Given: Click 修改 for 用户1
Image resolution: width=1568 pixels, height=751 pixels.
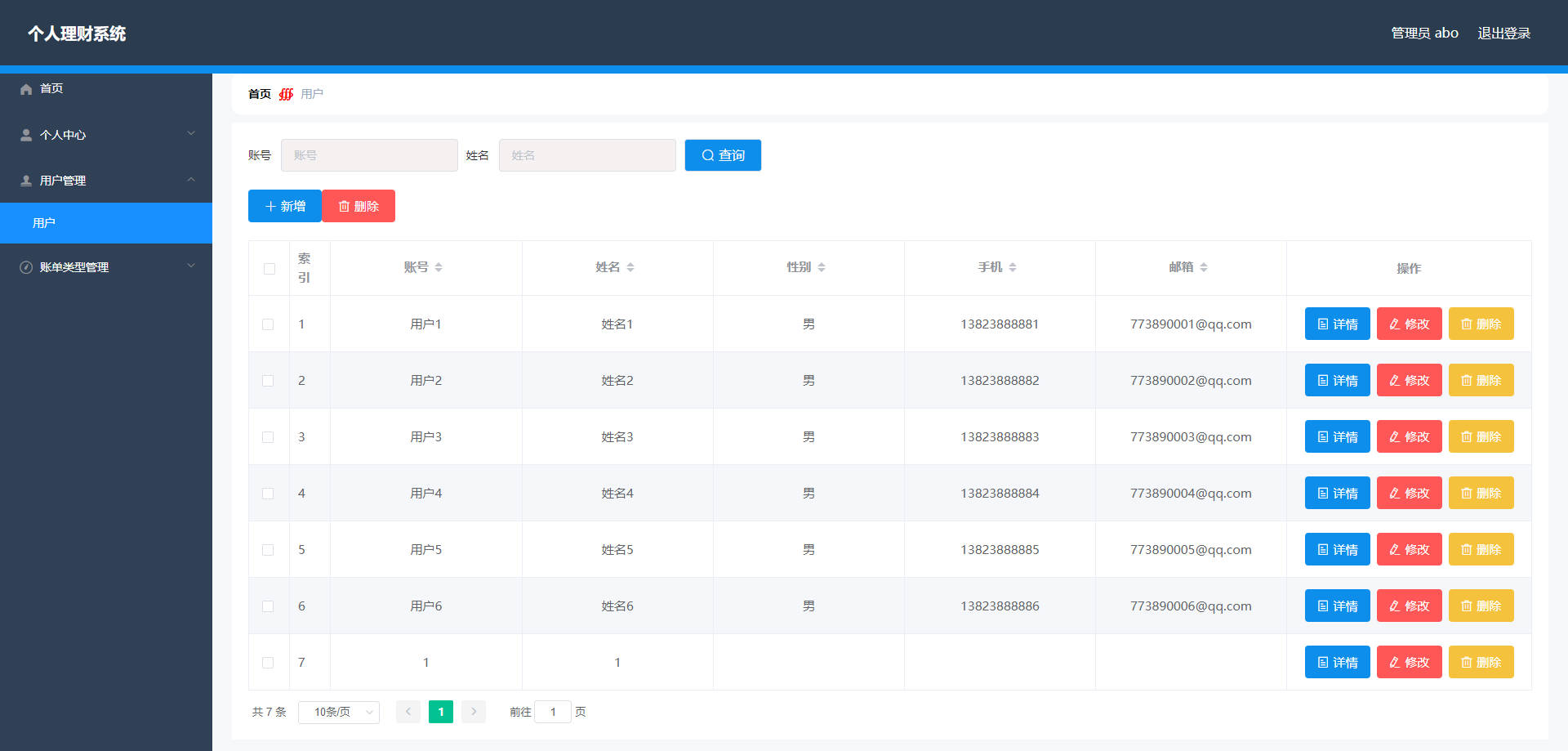Looking at the screenshot, I should coord(1410,324).
